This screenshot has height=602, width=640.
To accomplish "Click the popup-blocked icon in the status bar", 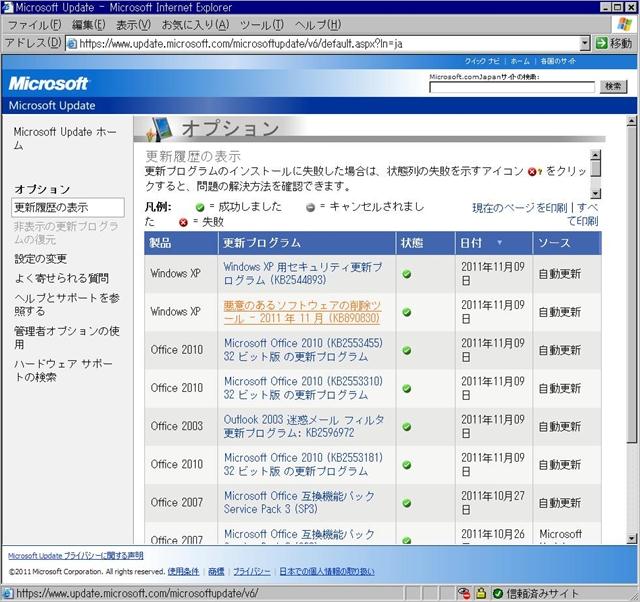I will pos(464,593).
